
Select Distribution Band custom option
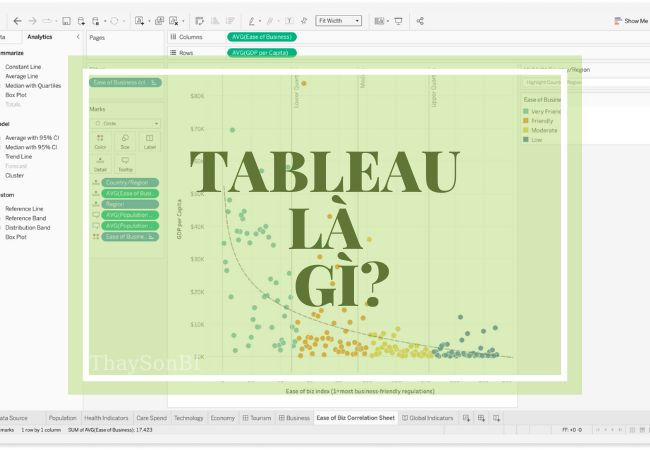point(28,228)
